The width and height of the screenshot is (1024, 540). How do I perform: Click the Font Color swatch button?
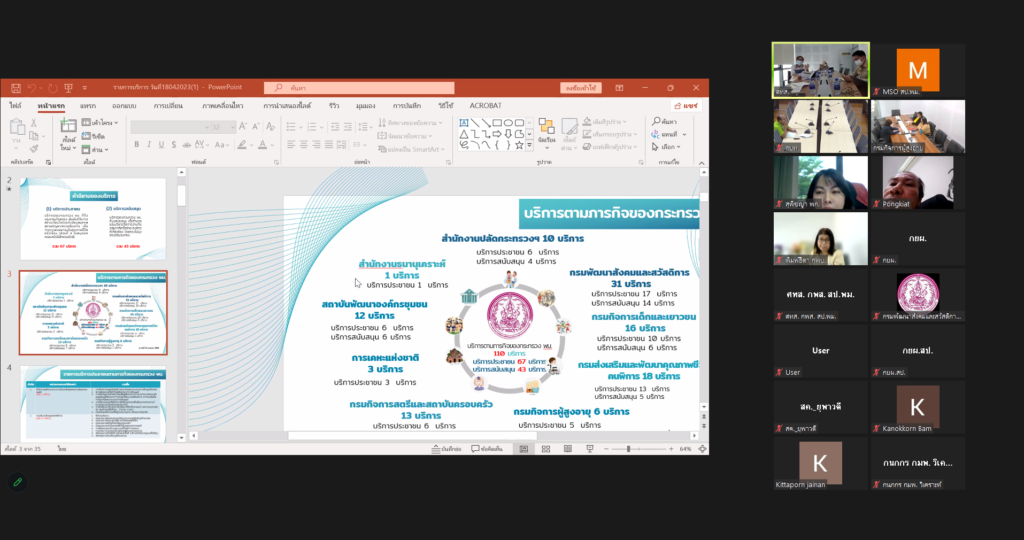coord(263,145)
